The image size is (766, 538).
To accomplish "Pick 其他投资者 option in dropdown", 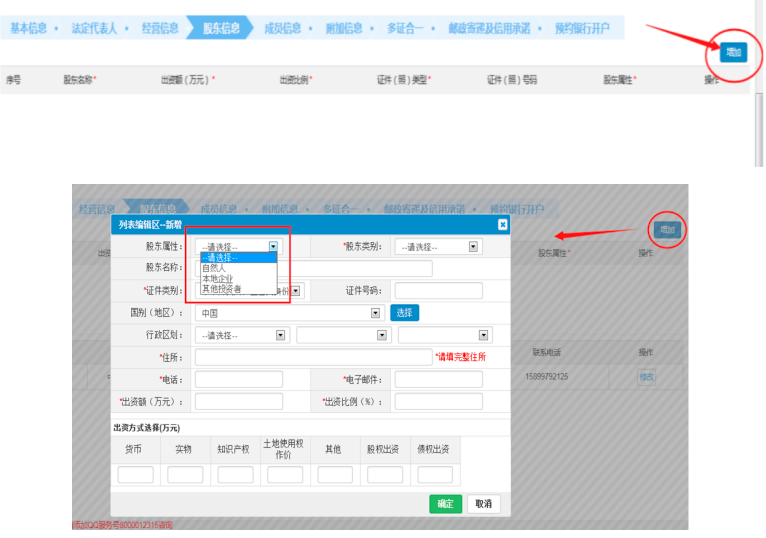I will tap(221, 289).
